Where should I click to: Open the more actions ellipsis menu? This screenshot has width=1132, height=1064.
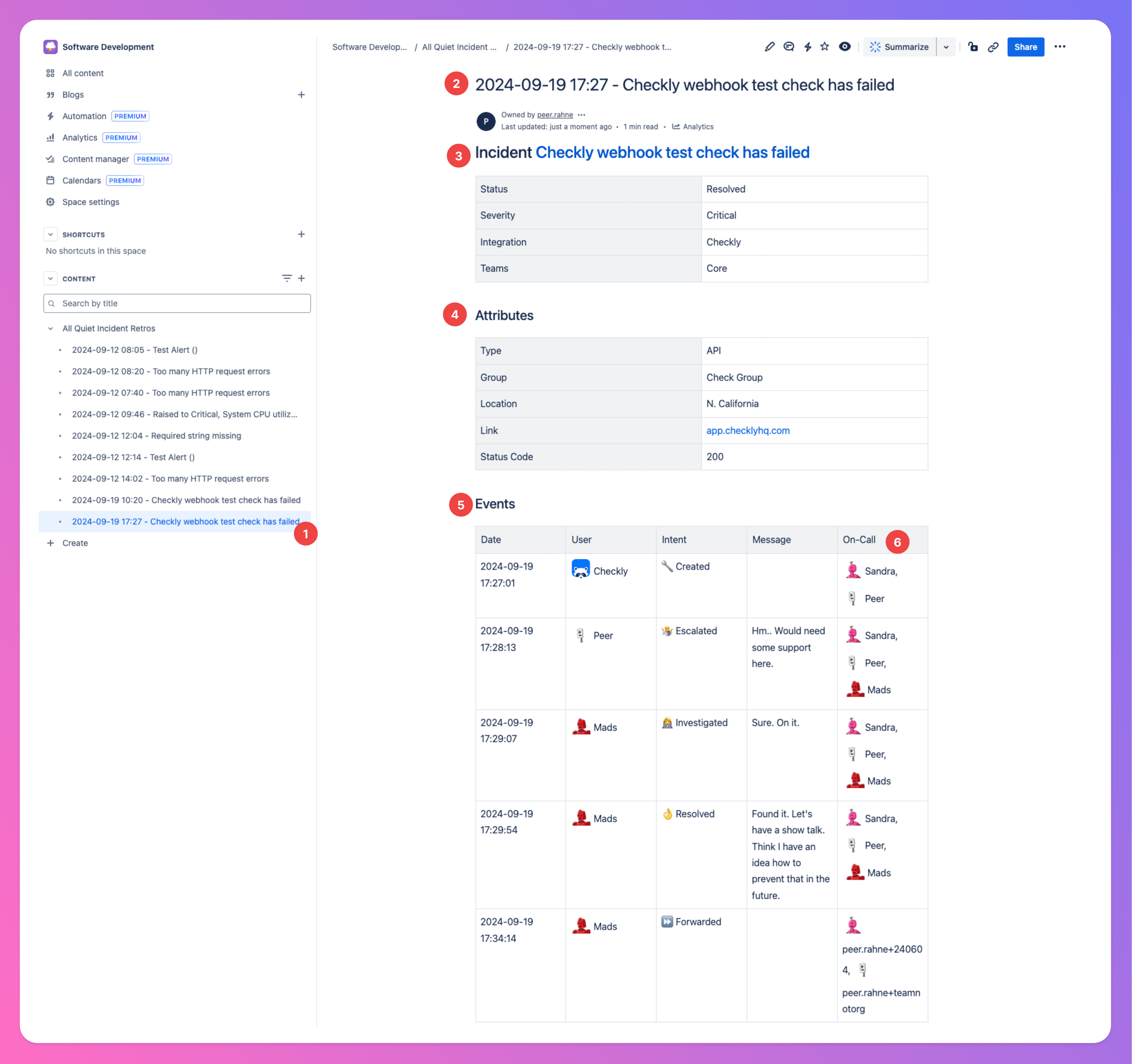[x=1060, y=47]
